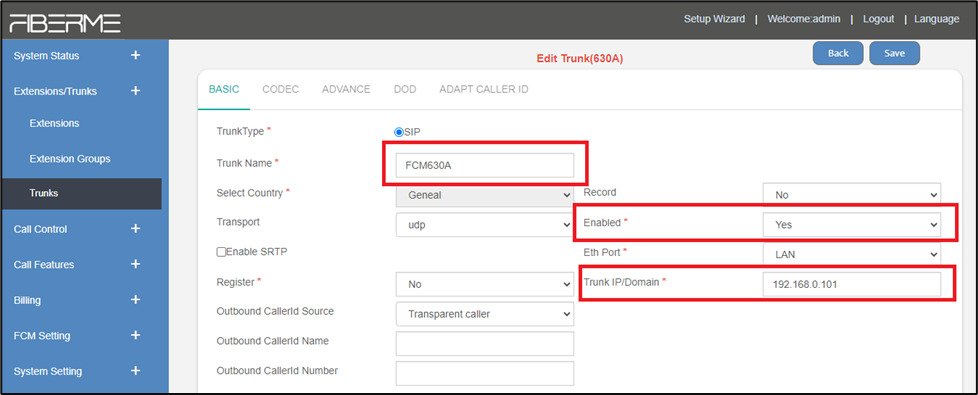Viewport: 978px width, 395px height.
Task: Open the Trunks sidebar item
Action: (x=81, y=193)
